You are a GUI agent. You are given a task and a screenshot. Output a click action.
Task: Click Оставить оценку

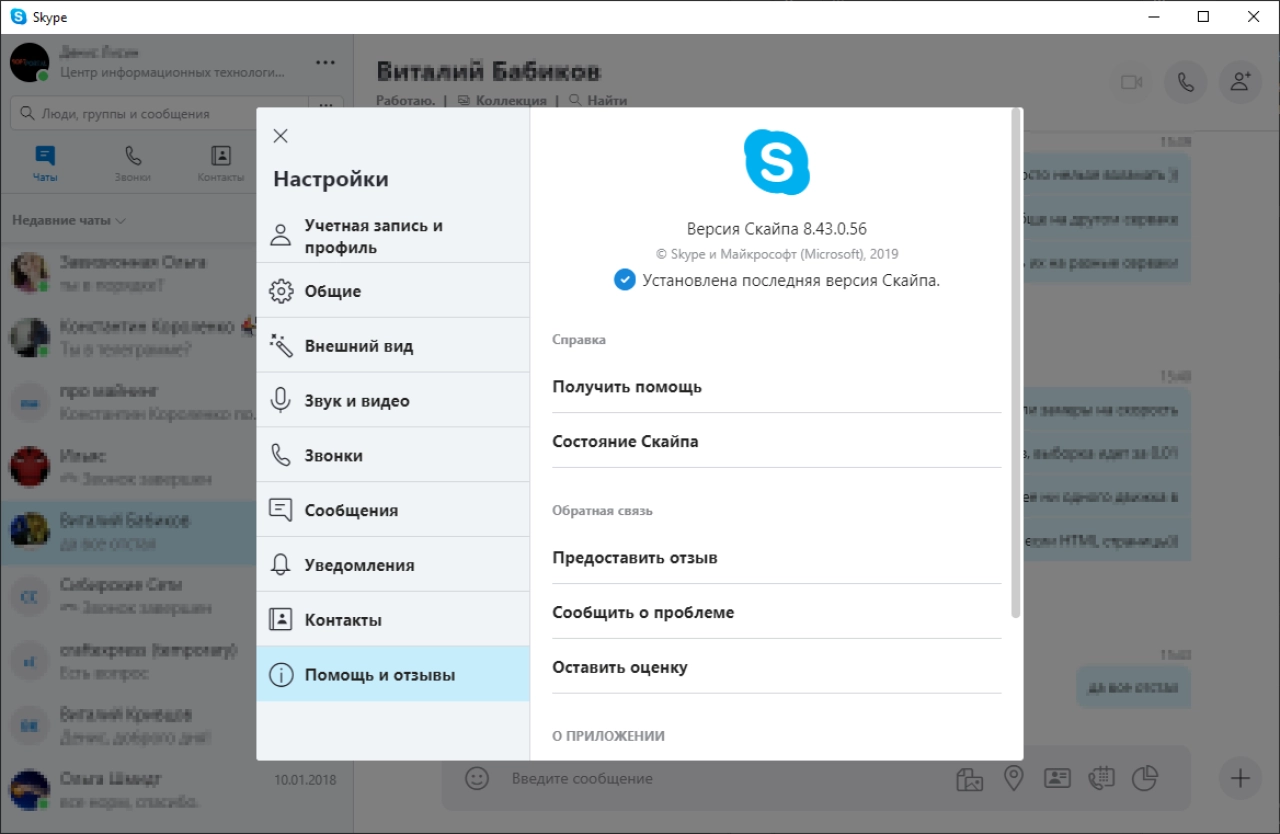[x=776, y=667]
